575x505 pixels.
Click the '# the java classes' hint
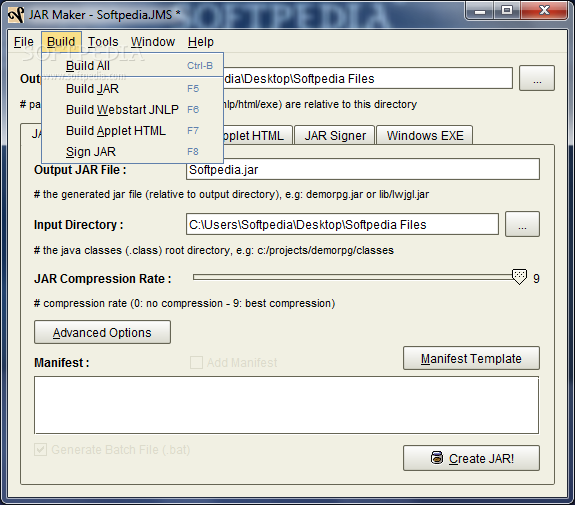214,250
